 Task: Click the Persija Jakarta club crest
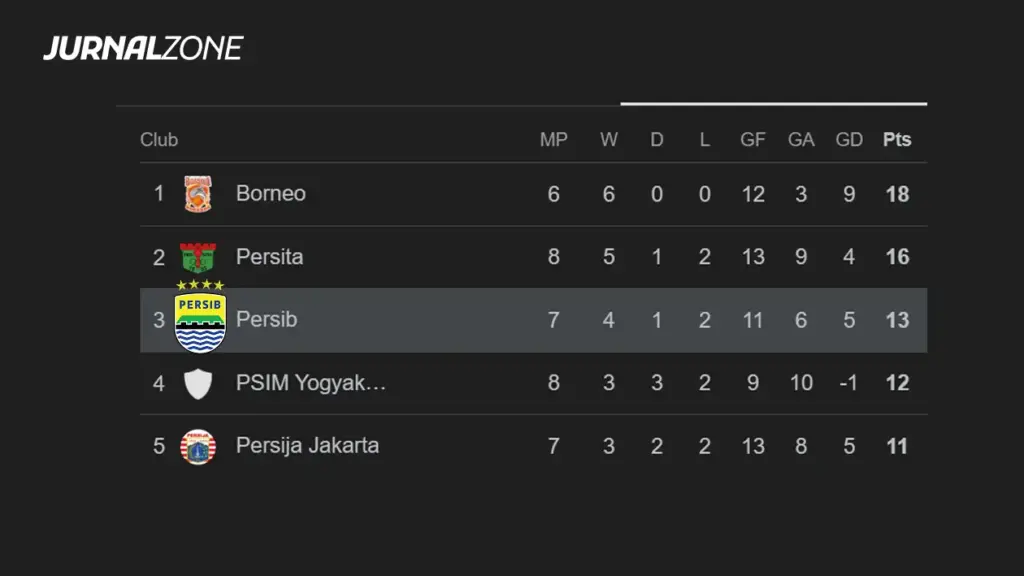point(198,446)
